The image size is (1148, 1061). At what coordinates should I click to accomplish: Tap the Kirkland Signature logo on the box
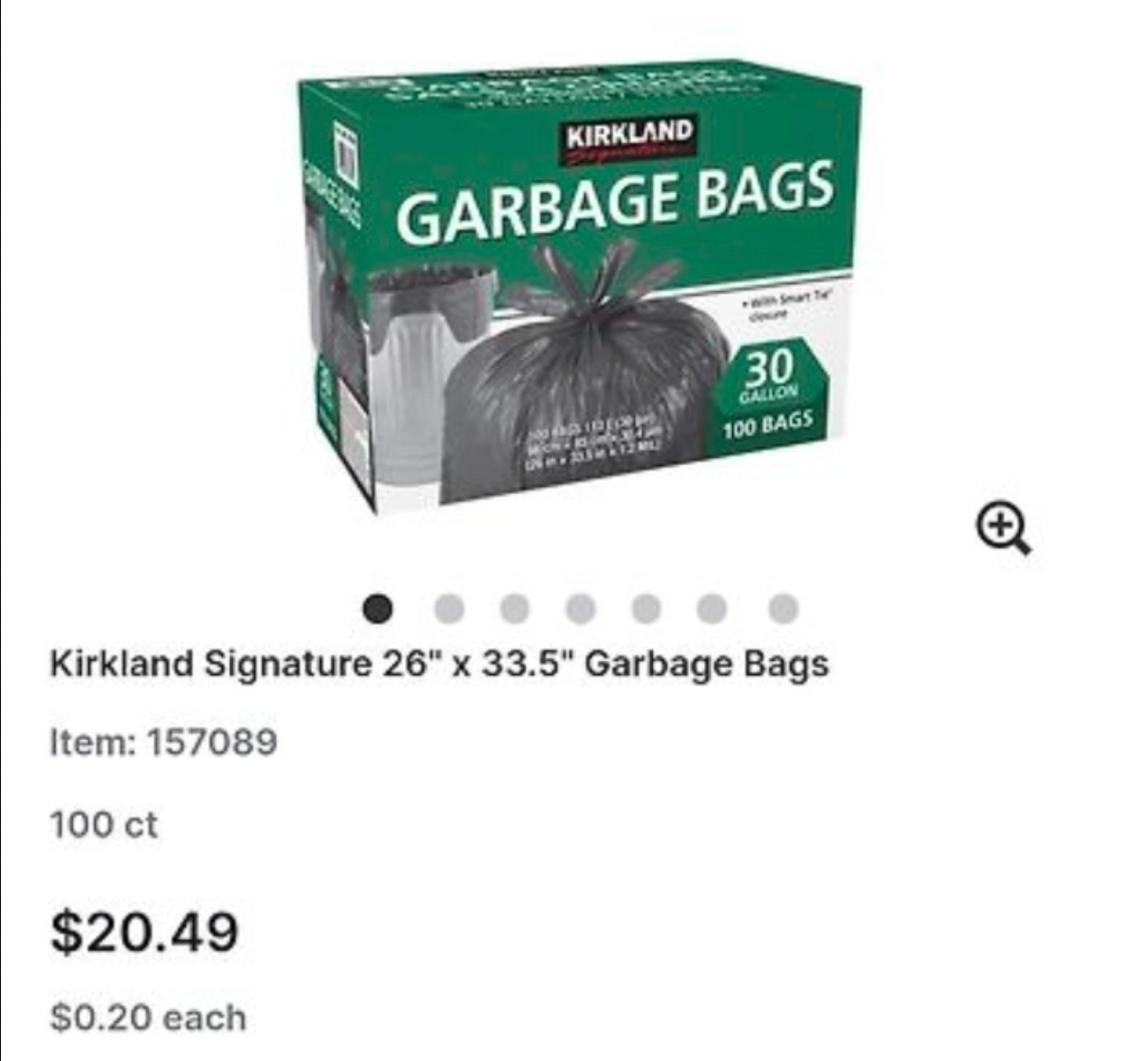[630, 142]
